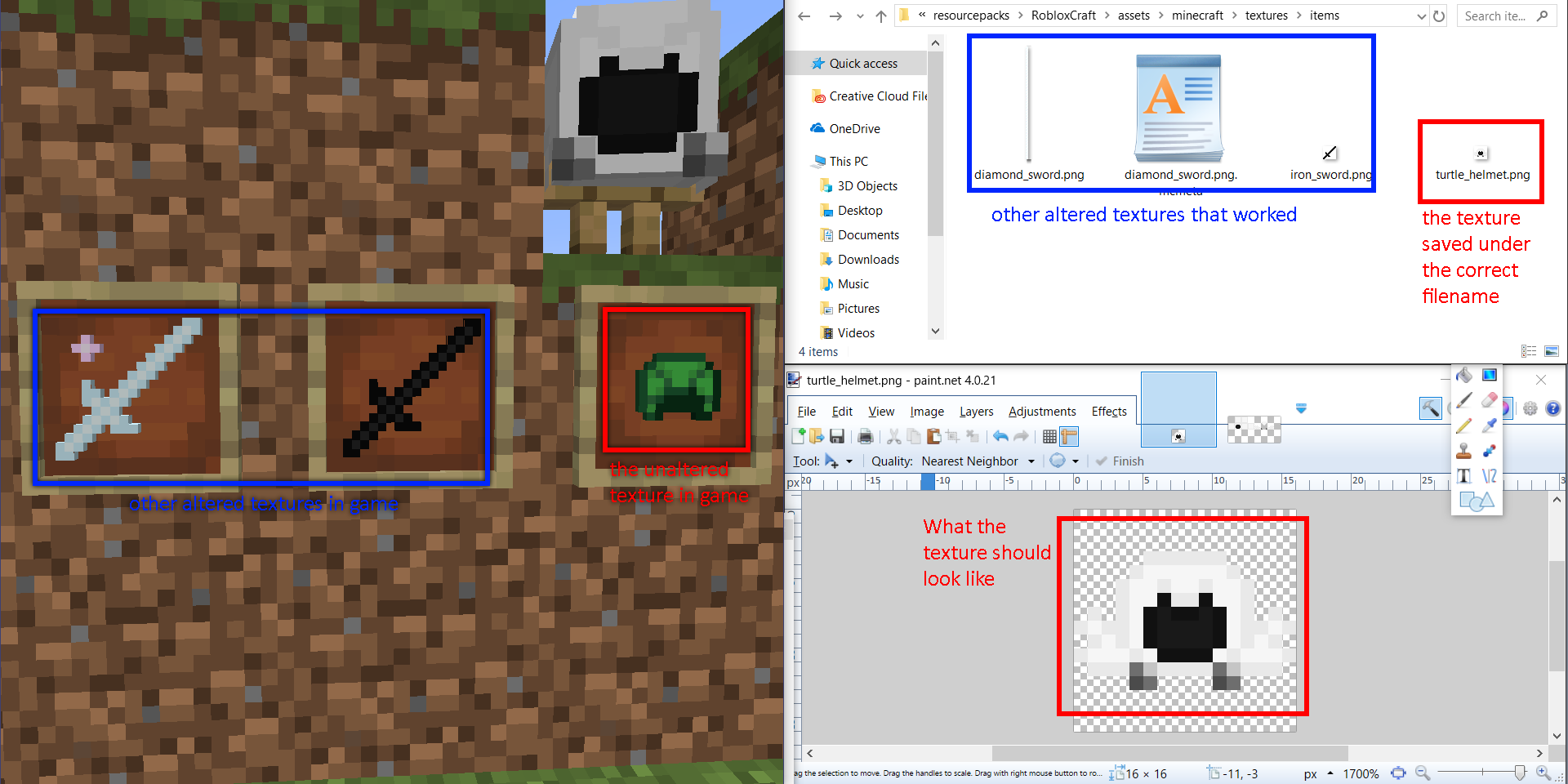Click the zoom in magnifier
The width and height of the screenshot is (1568, 784).
[1543, 773]
